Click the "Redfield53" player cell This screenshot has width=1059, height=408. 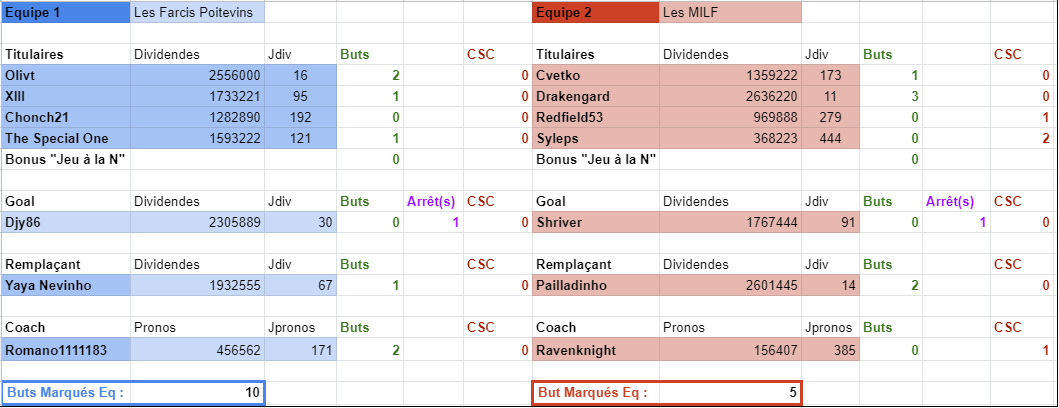595,117
